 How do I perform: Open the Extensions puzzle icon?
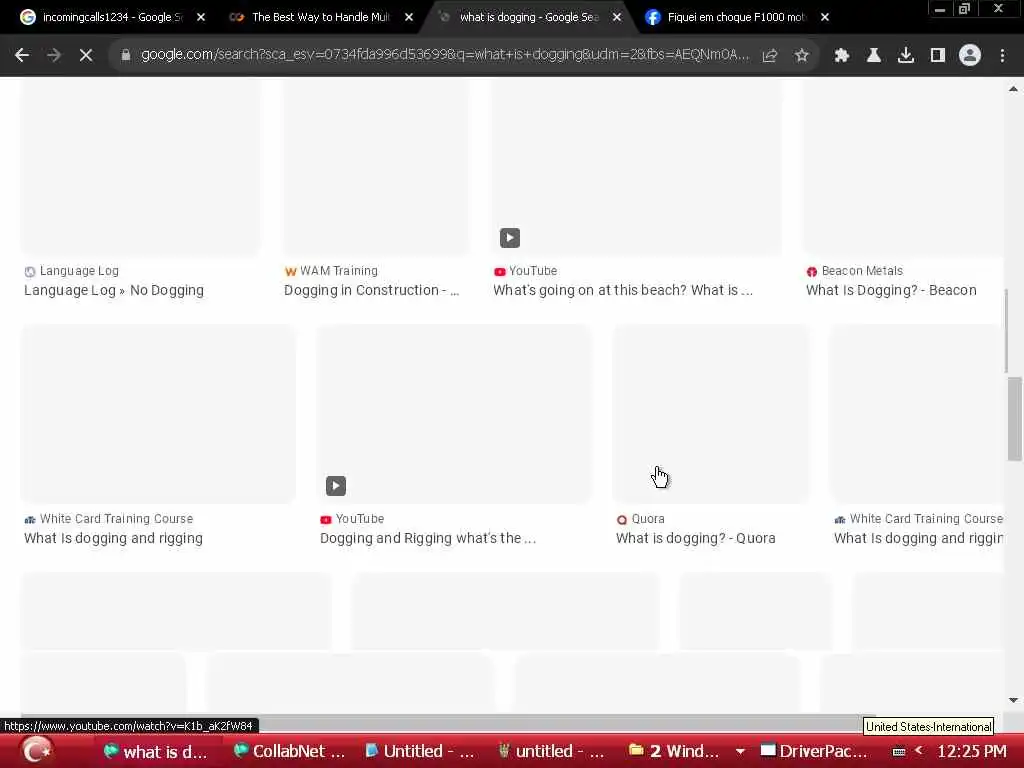click(841, 56)
